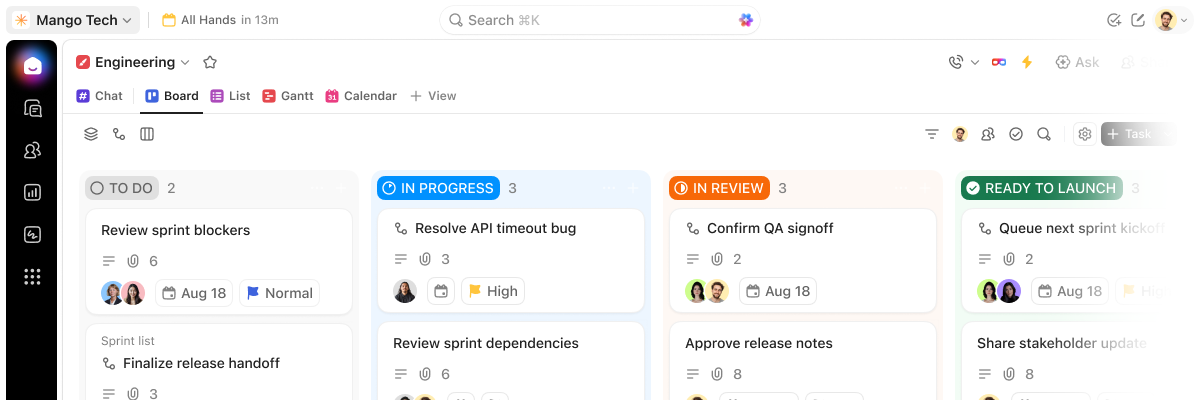
Task: Open the Home icon in sidebar
Action: tap(32, 67)
